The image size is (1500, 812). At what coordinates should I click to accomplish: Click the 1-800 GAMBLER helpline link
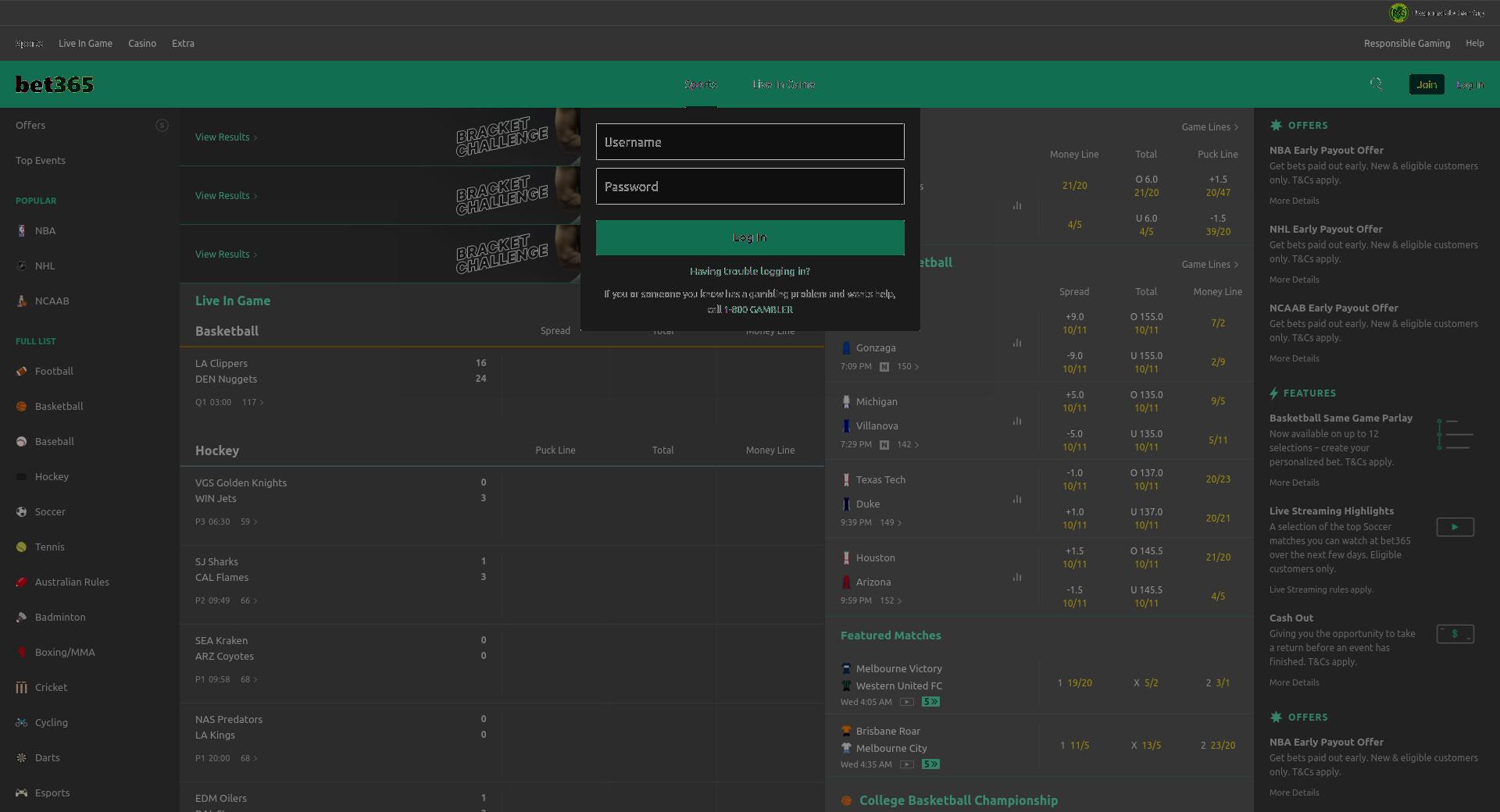pos(758,309)
